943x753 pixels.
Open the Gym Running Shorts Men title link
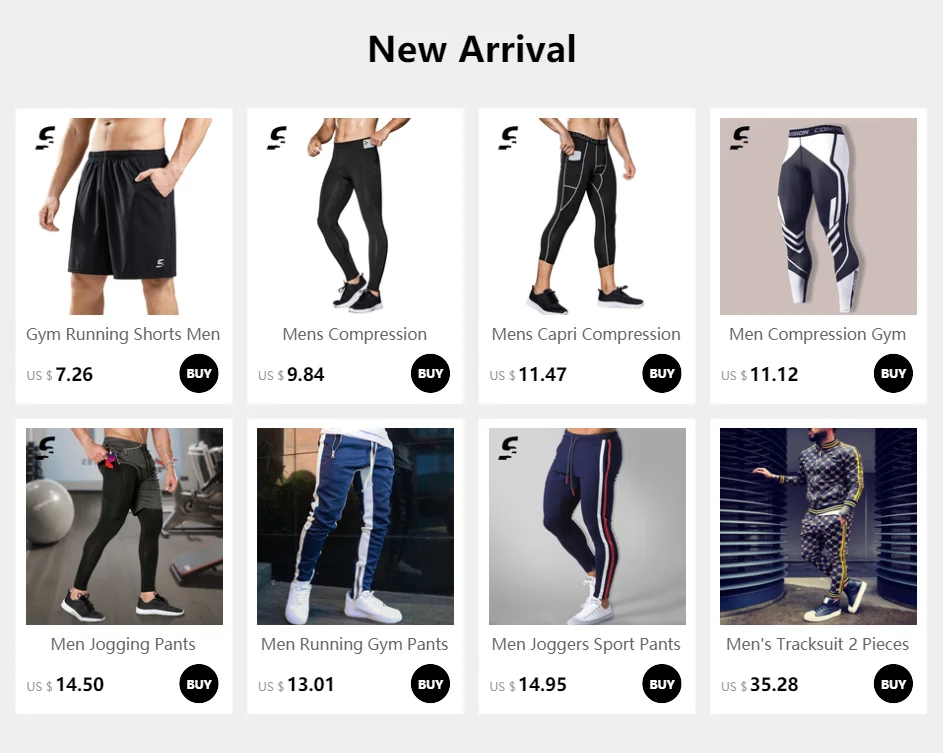pyautogui.click(x=123, y=334)
